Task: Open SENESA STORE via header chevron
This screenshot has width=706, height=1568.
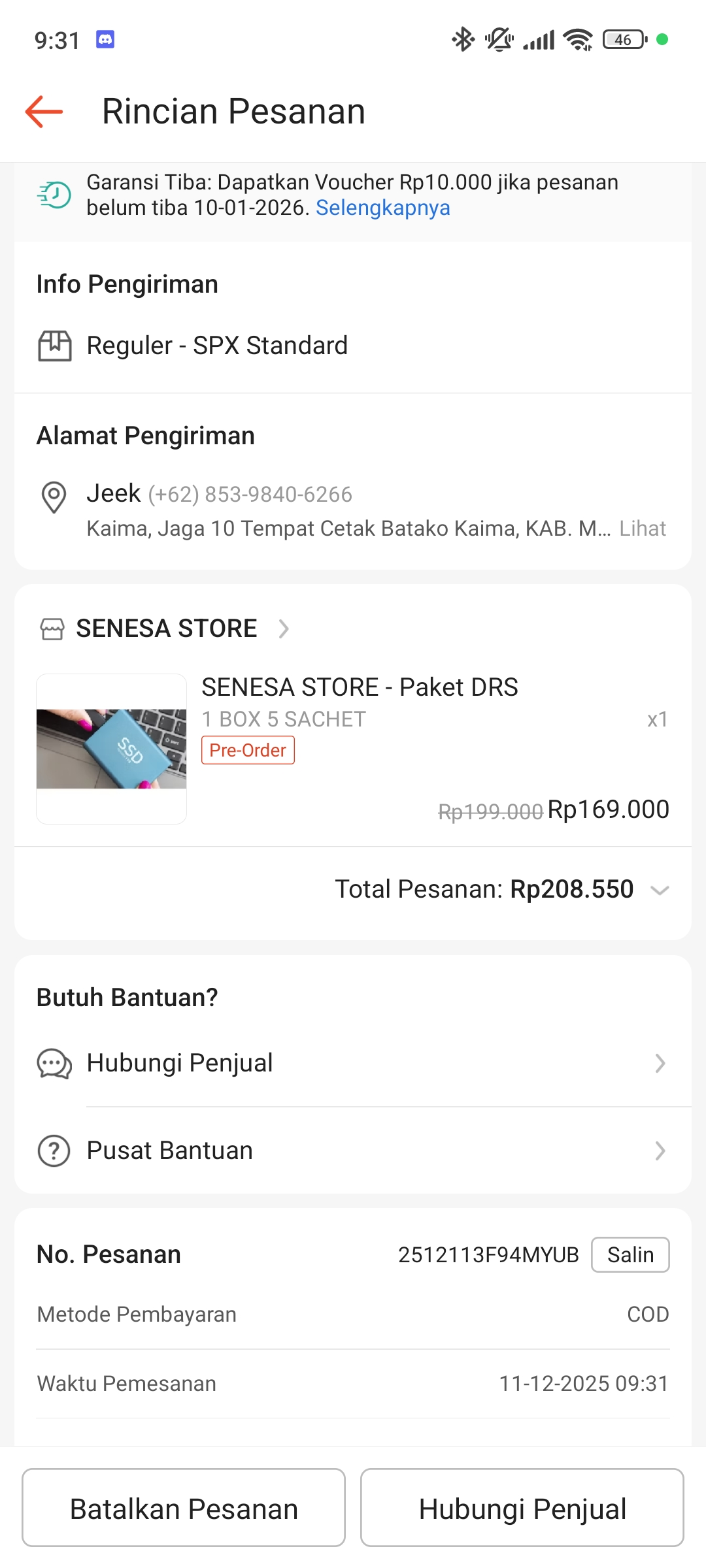Action: [284, 629]
